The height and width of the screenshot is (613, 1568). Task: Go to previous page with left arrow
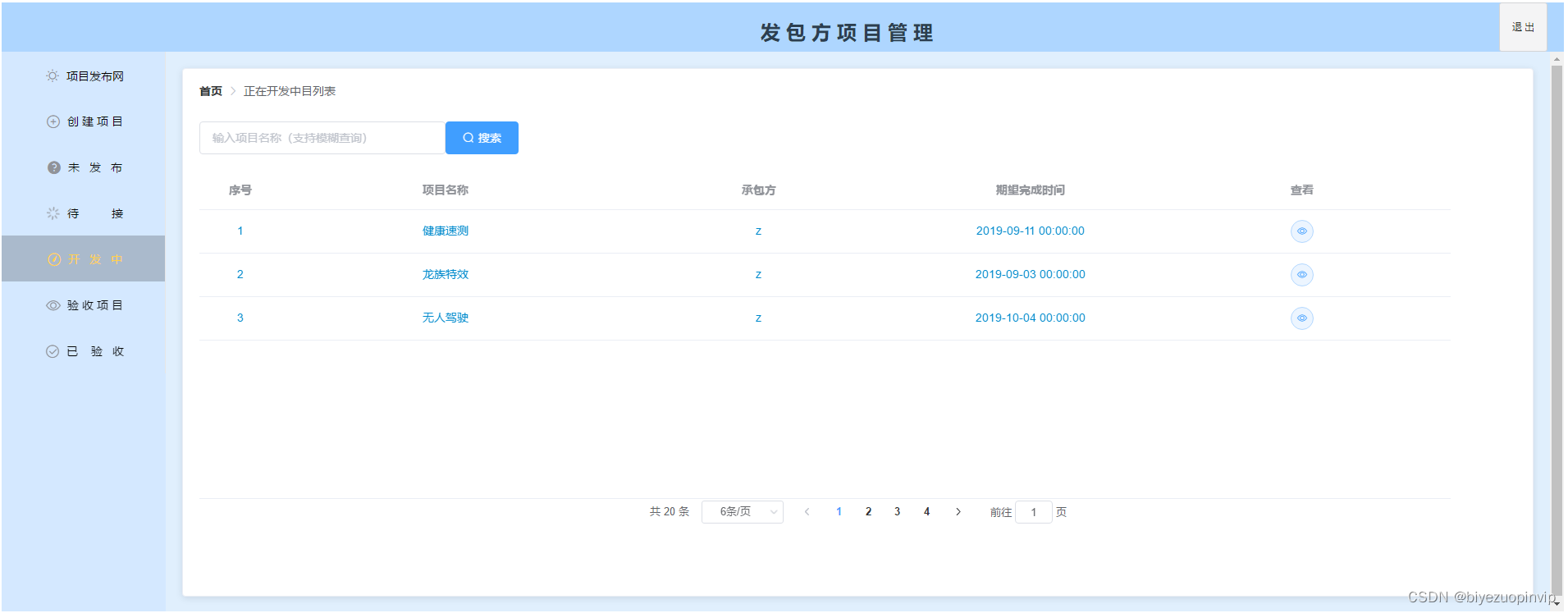[807, 512]
